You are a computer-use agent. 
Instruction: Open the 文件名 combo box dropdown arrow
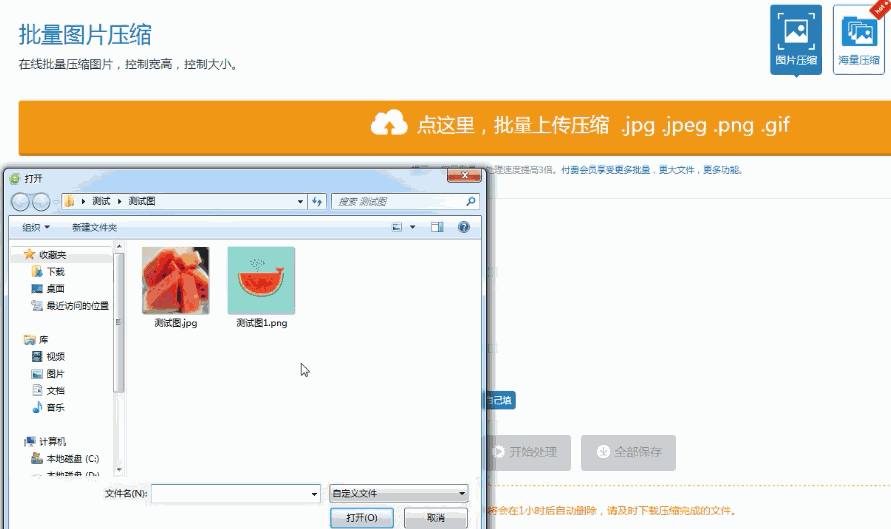314,494
